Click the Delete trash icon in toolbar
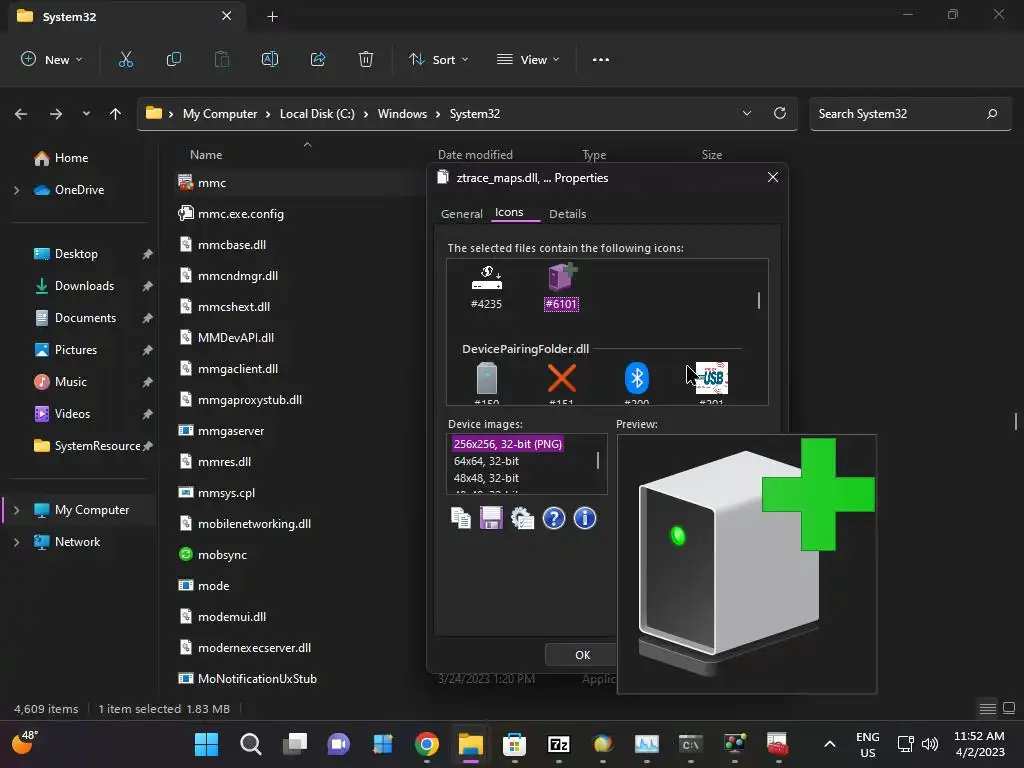The image size is (1024, 768). click(366, 59)
